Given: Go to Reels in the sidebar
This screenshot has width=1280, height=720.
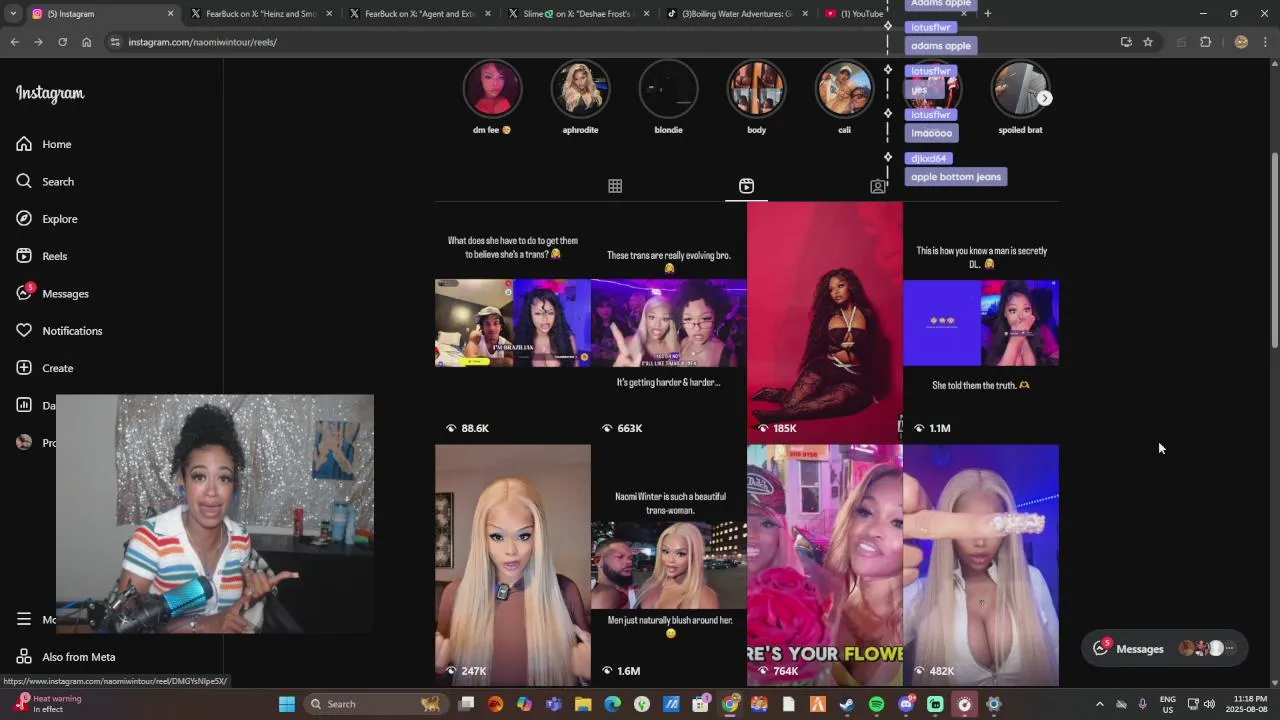Looking at the screenshot, I should [42, 256].
